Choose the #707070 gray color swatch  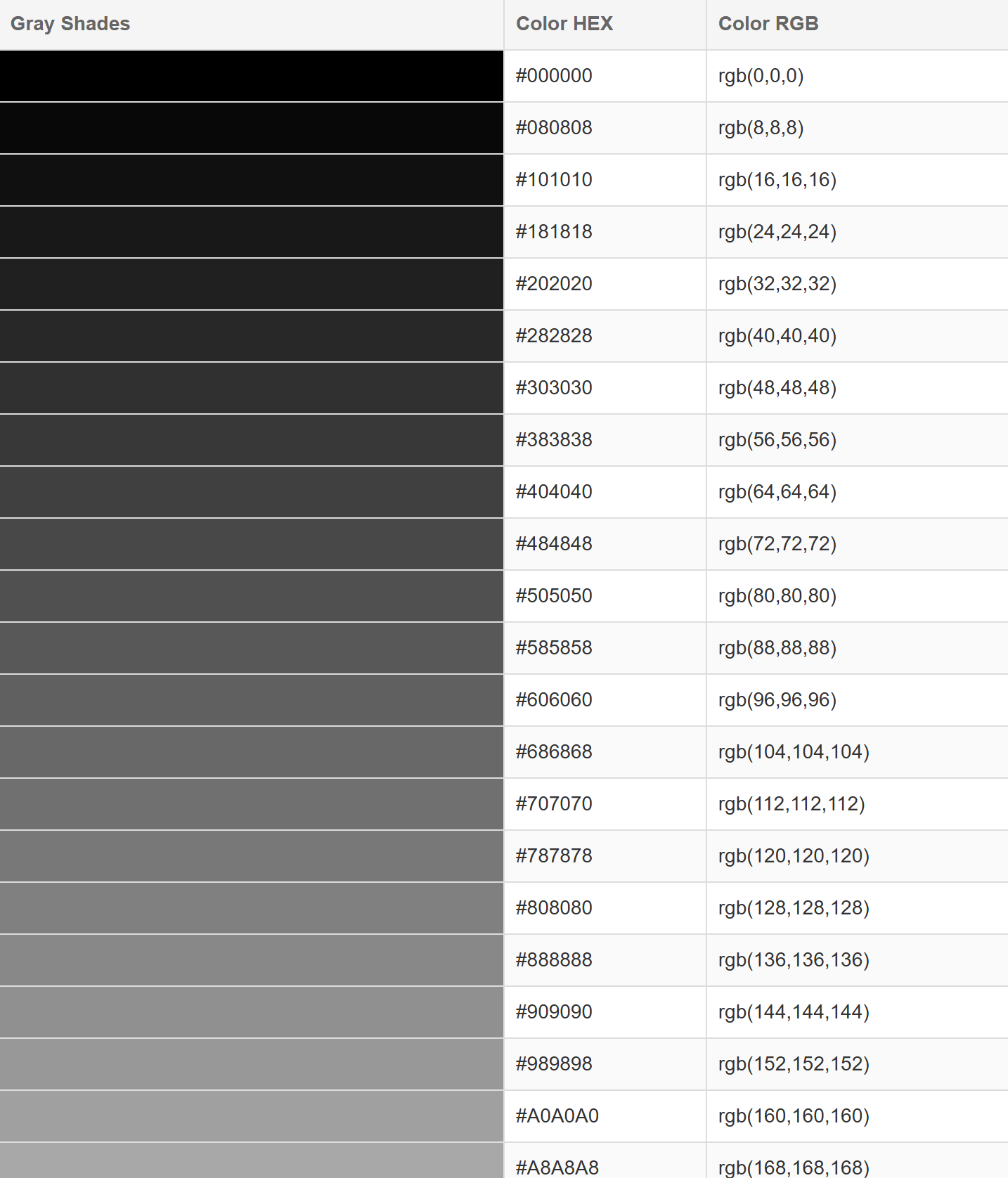point(252,804)
